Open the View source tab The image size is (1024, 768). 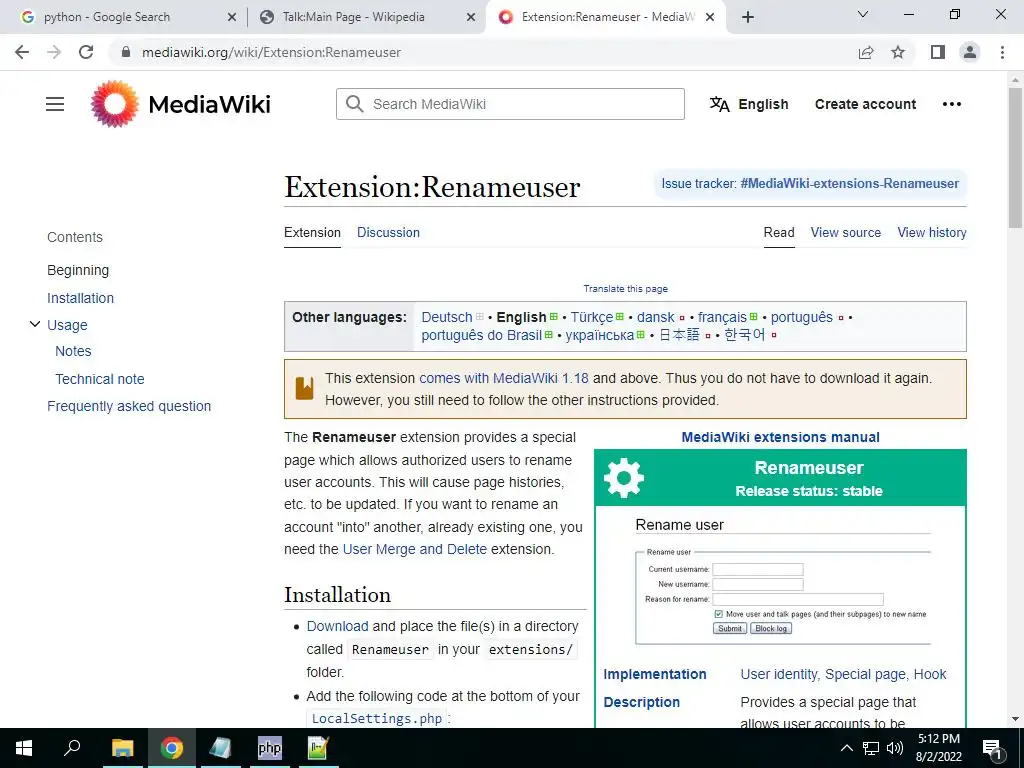pyautogui.click(x=846, y=232)
